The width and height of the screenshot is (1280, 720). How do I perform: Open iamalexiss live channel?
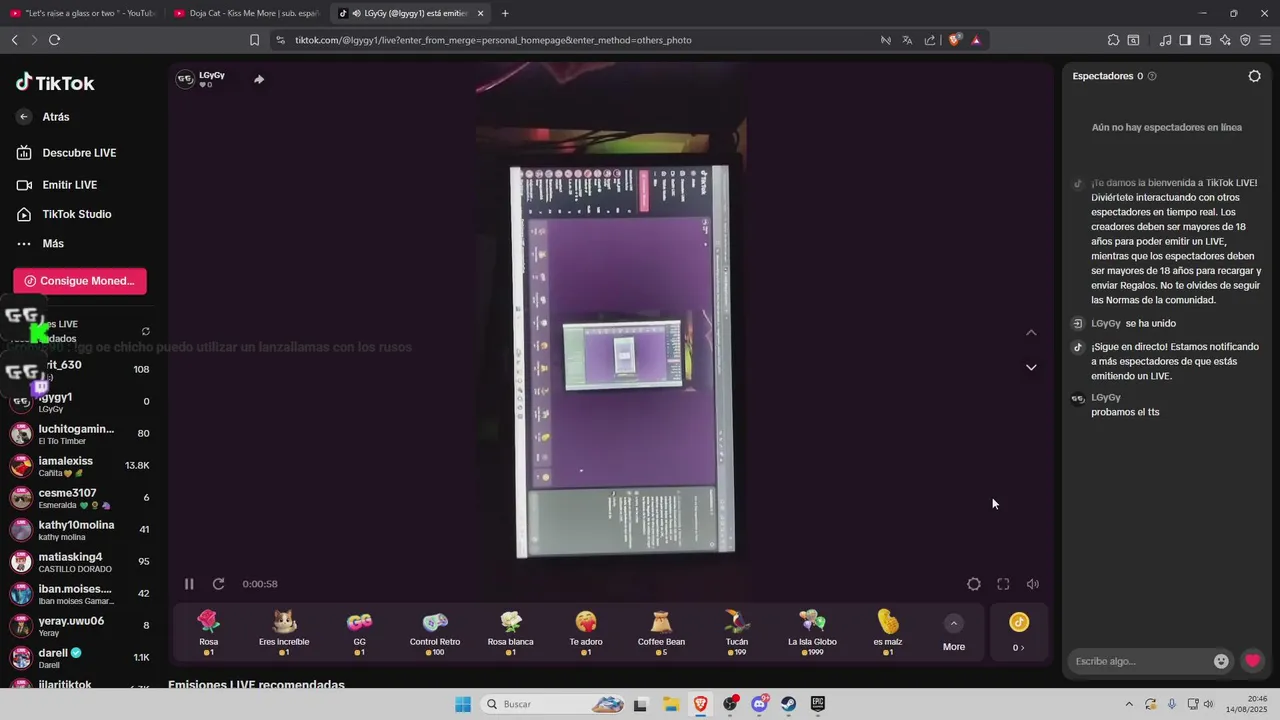80,465
